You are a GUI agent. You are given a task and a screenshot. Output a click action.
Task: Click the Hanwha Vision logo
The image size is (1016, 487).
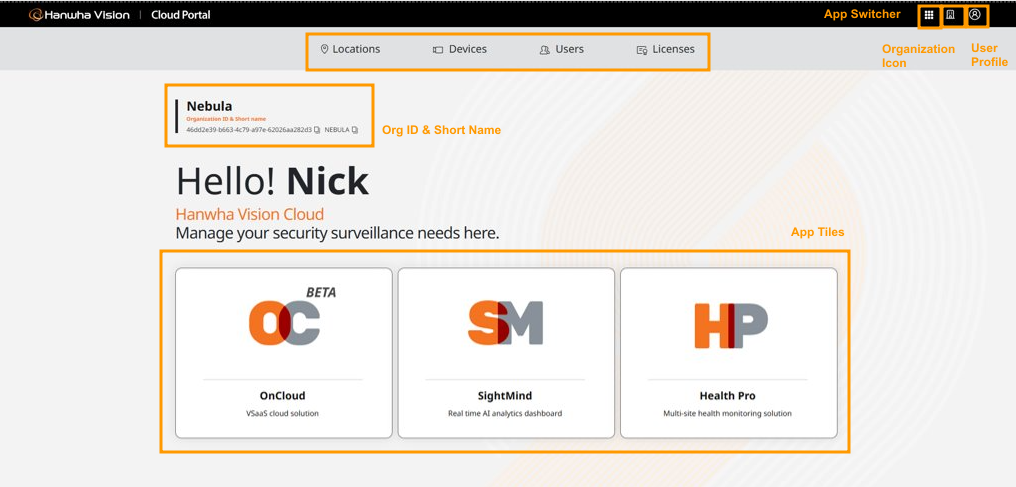click(79, 15)
